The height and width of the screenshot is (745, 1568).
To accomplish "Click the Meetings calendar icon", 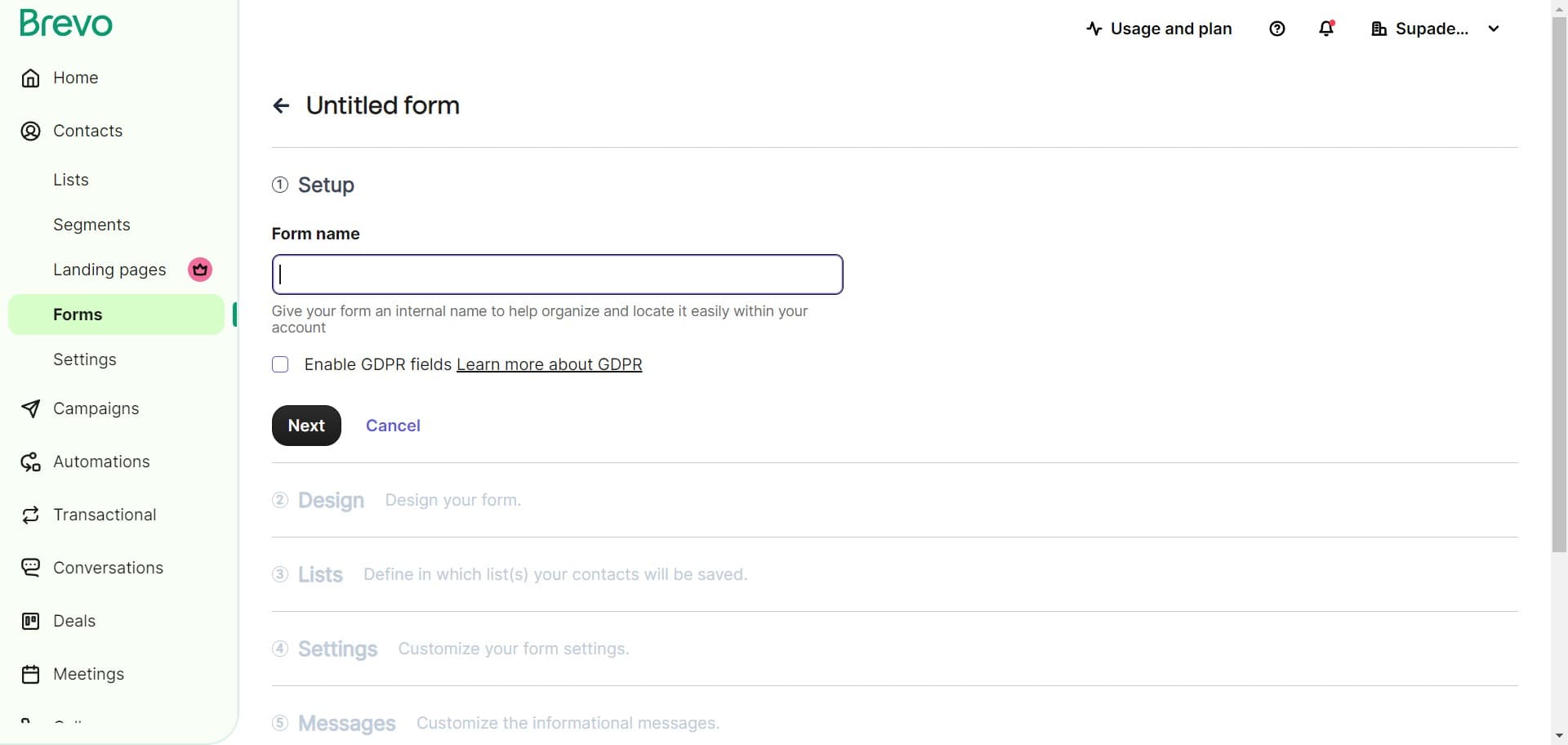I will pos(30,673).
